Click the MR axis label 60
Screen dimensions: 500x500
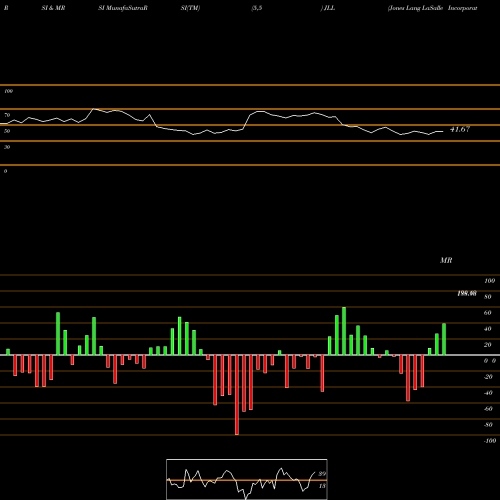[x=488, y=313]
